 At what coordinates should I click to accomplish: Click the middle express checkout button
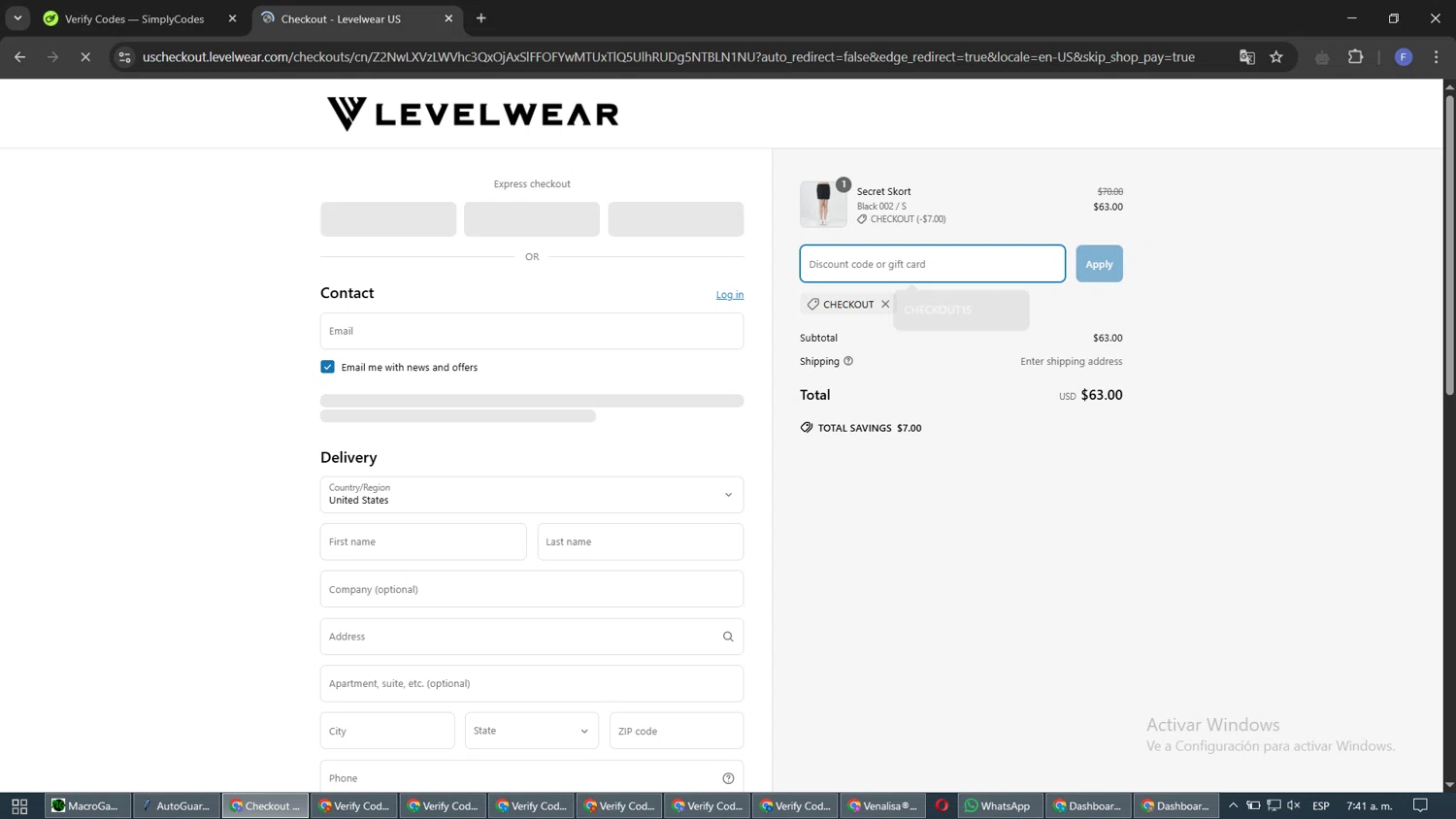532,219
